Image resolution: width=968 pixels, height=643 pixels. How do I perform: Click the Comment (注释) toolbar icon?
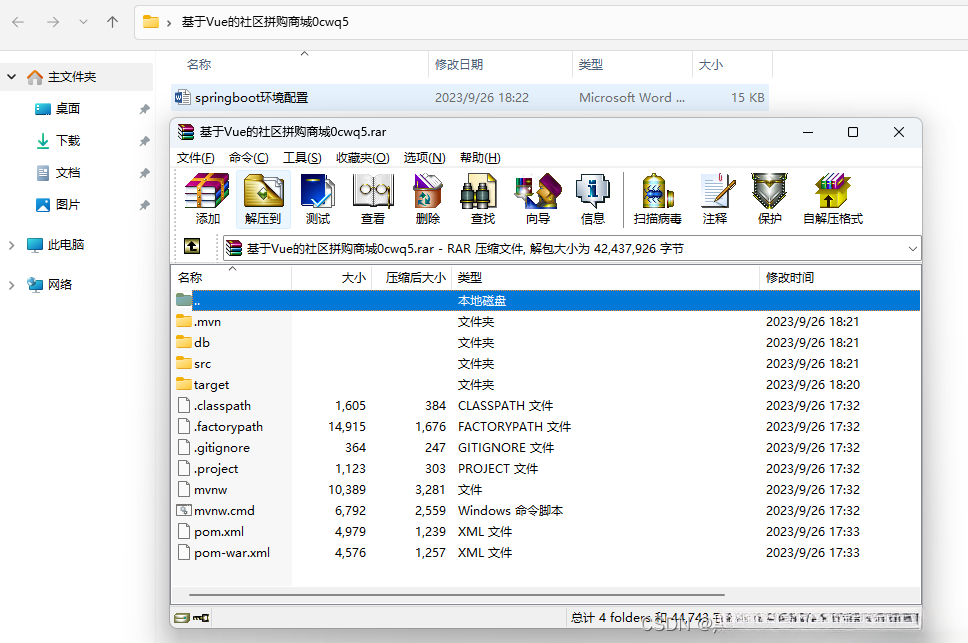[715, 199]
